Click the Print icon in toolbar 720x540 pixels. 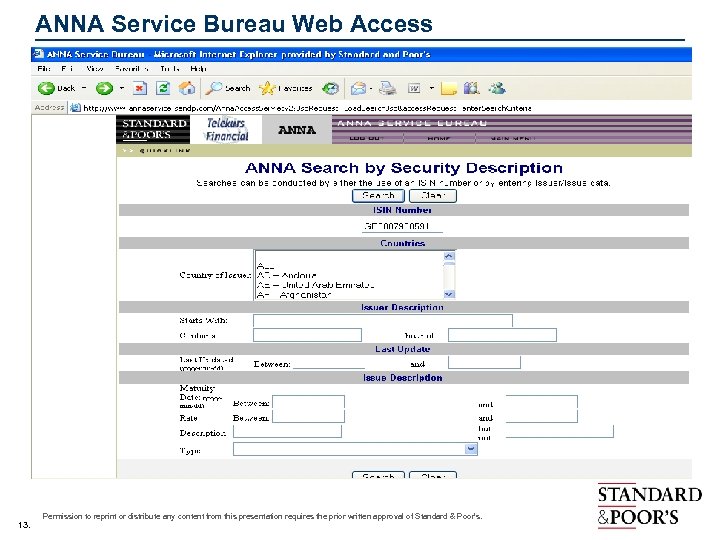click(x=388, y=88)
